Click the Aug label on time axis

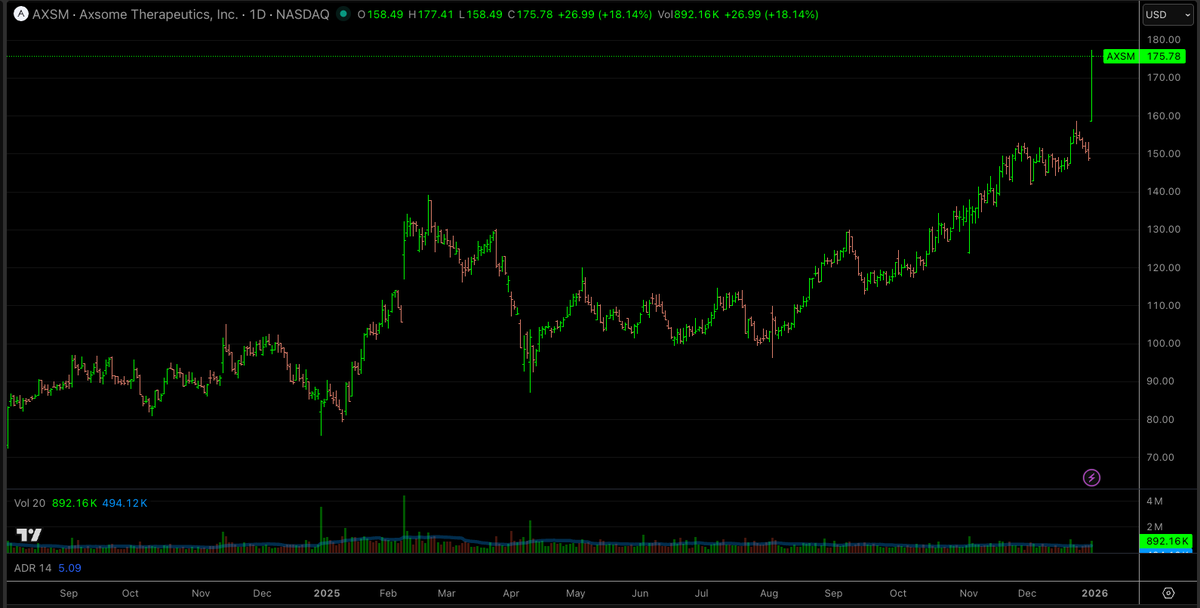coord(769,593)
